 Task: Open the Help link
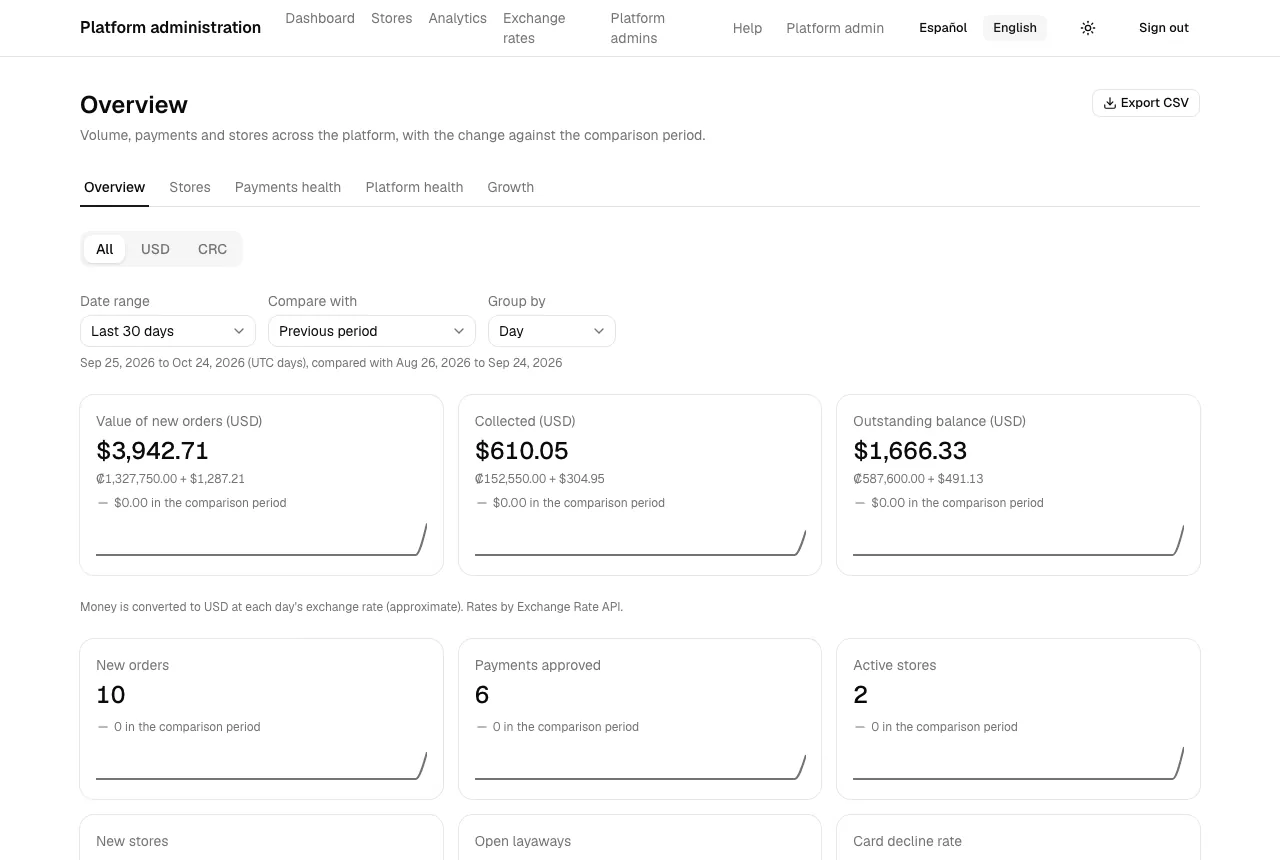point(747,28)
